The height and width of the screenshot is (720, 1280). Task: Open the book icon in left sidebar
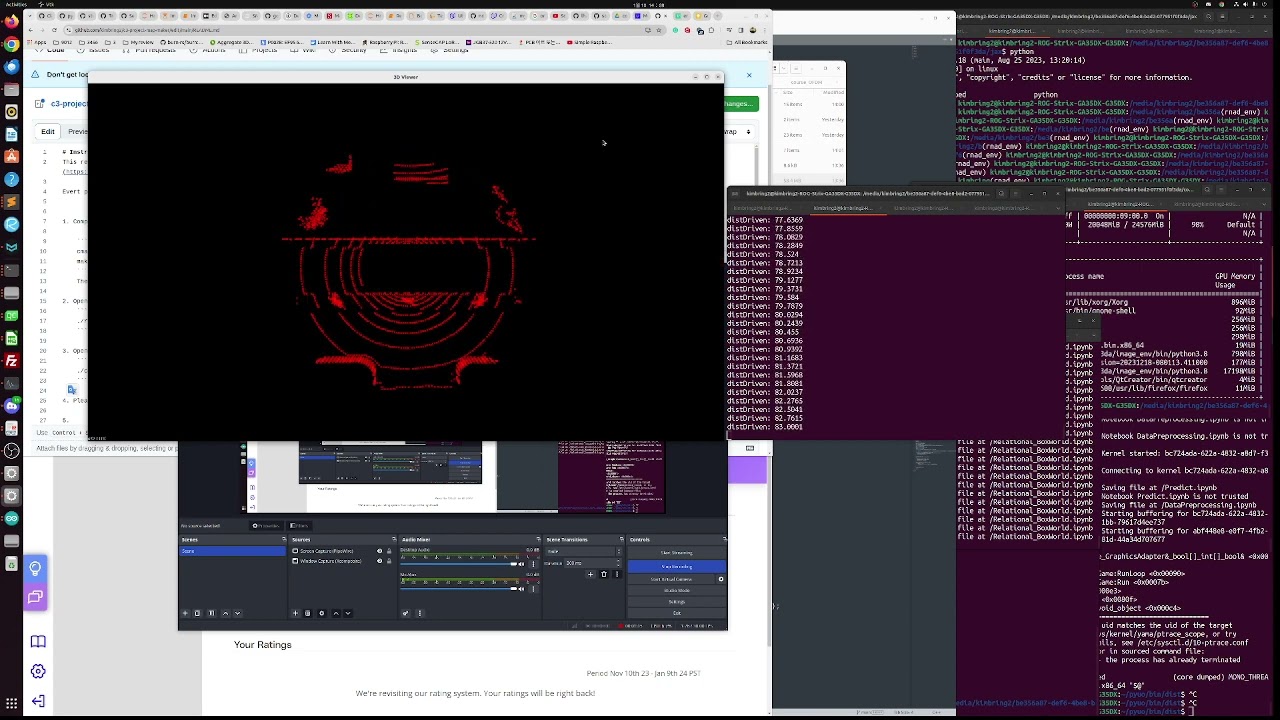click(38, 641)
